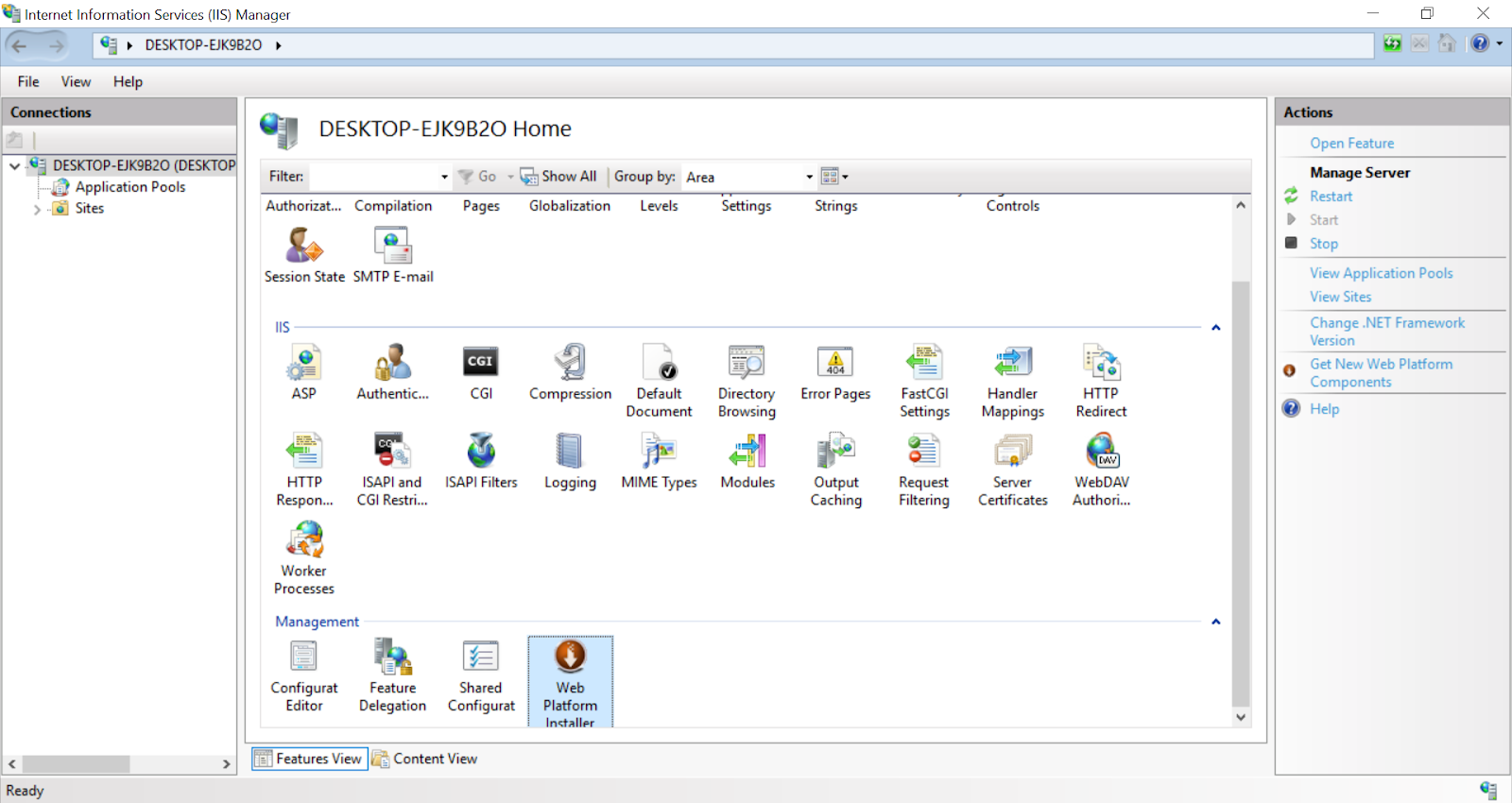
Task: Open Session State feature
Action: point(304,255)
